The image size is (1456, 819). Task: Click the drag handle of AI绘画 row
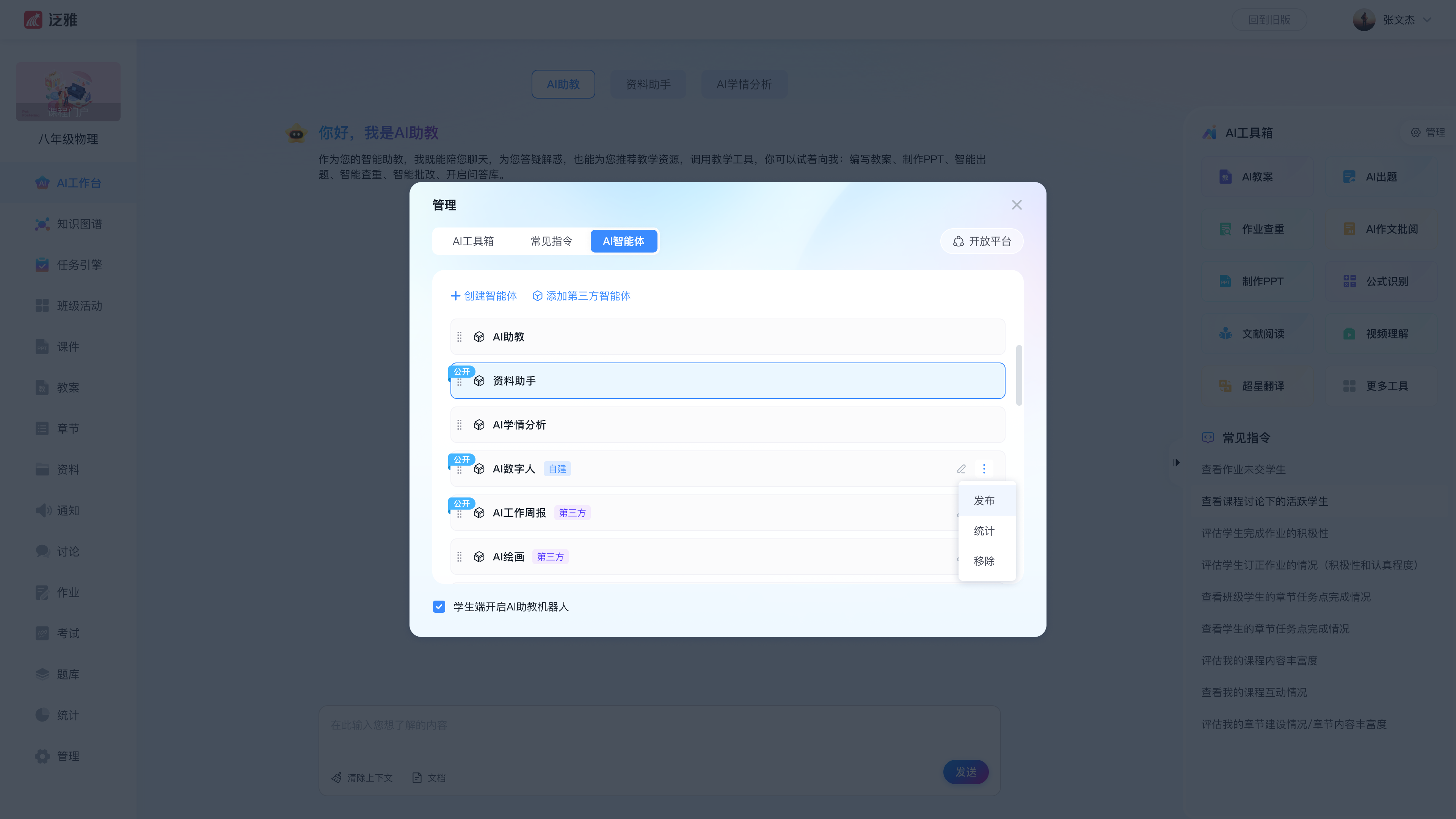pyautogui.click(x=459, y=557)
